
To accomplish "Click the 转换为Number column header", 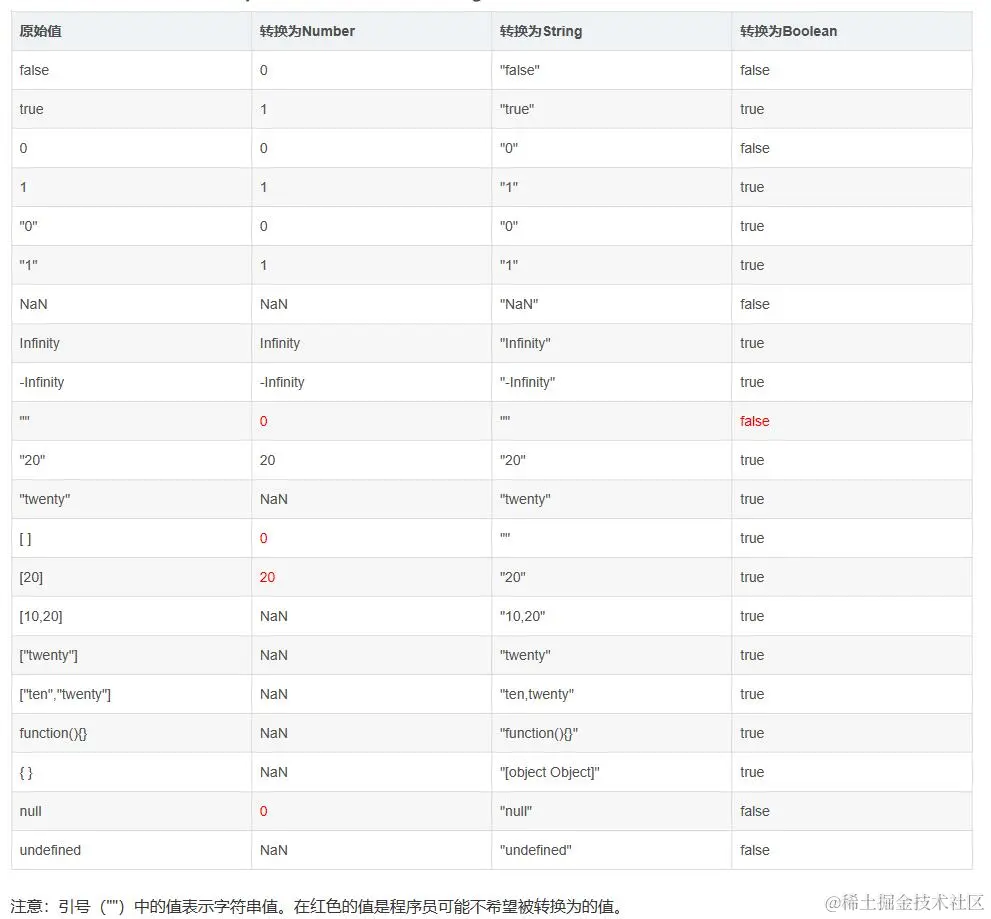I will (307, 31).
